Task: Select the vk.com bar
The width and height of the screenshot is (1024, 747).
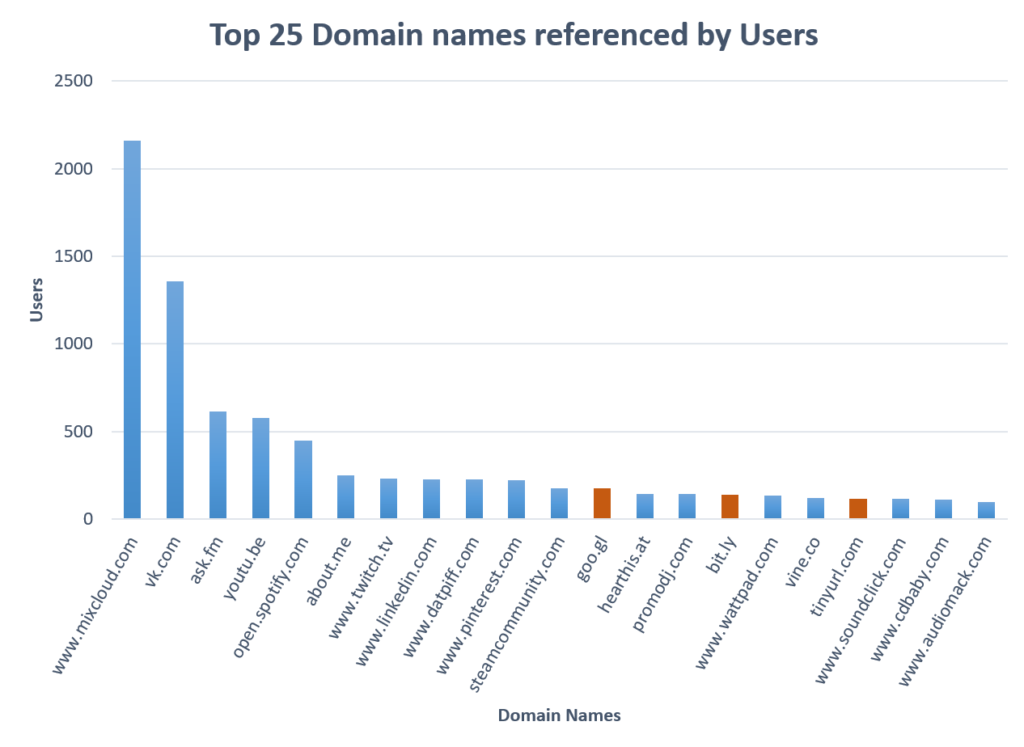Action: 175,400
